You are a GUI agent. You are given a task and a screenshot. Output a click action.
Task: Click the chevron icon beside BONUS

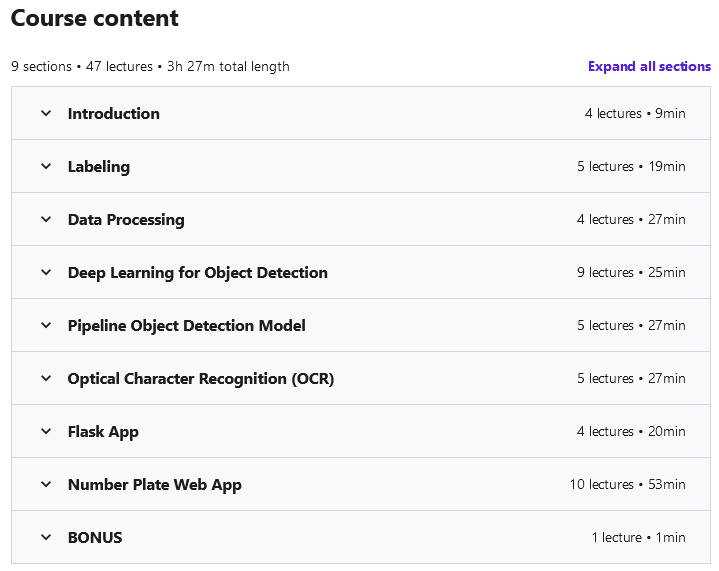(x=46, y=538)
